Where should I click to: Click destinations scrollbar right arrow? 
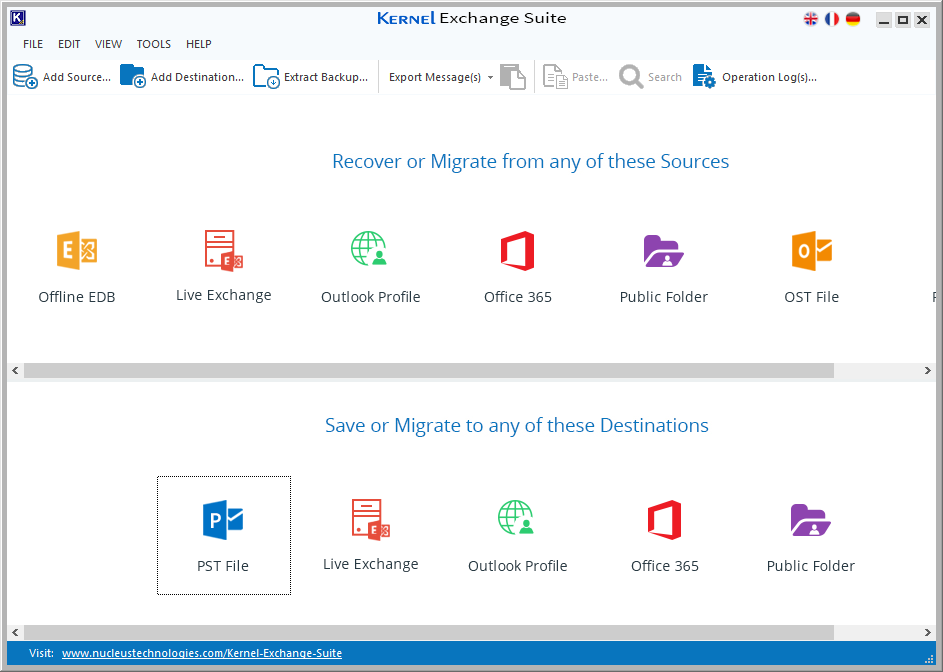pos(928,632)
